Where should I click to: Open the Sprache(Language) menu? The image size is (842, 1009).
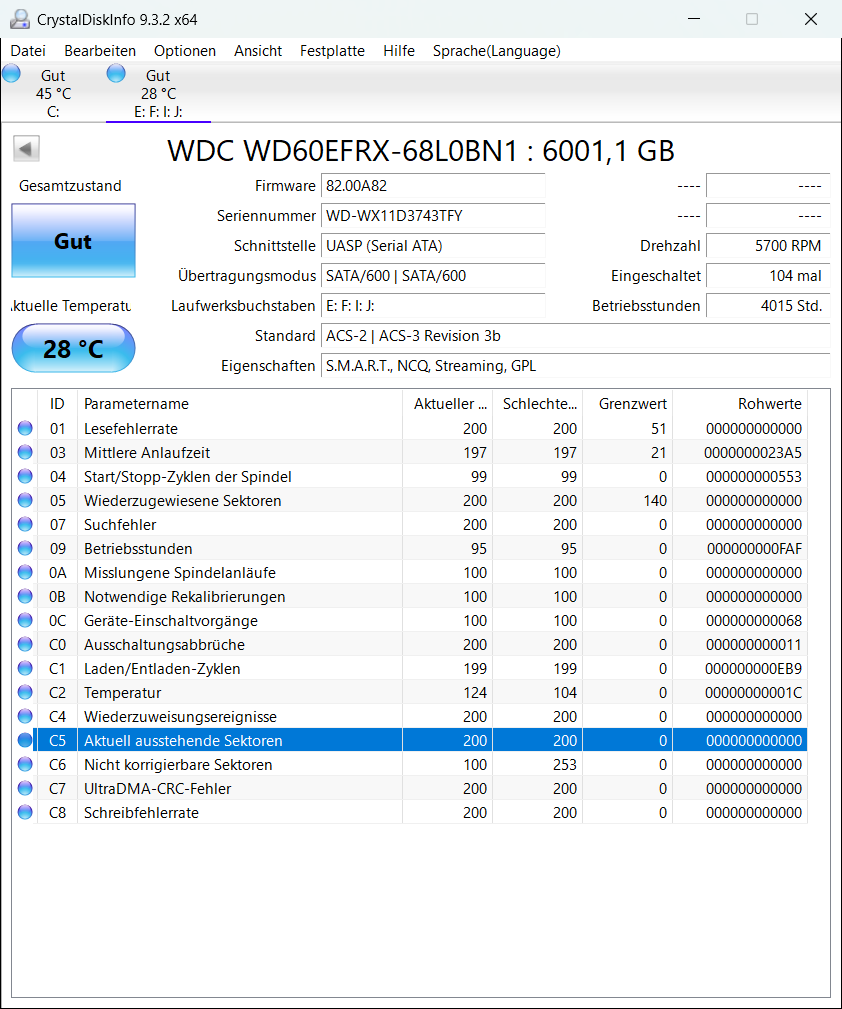(496, 51)
